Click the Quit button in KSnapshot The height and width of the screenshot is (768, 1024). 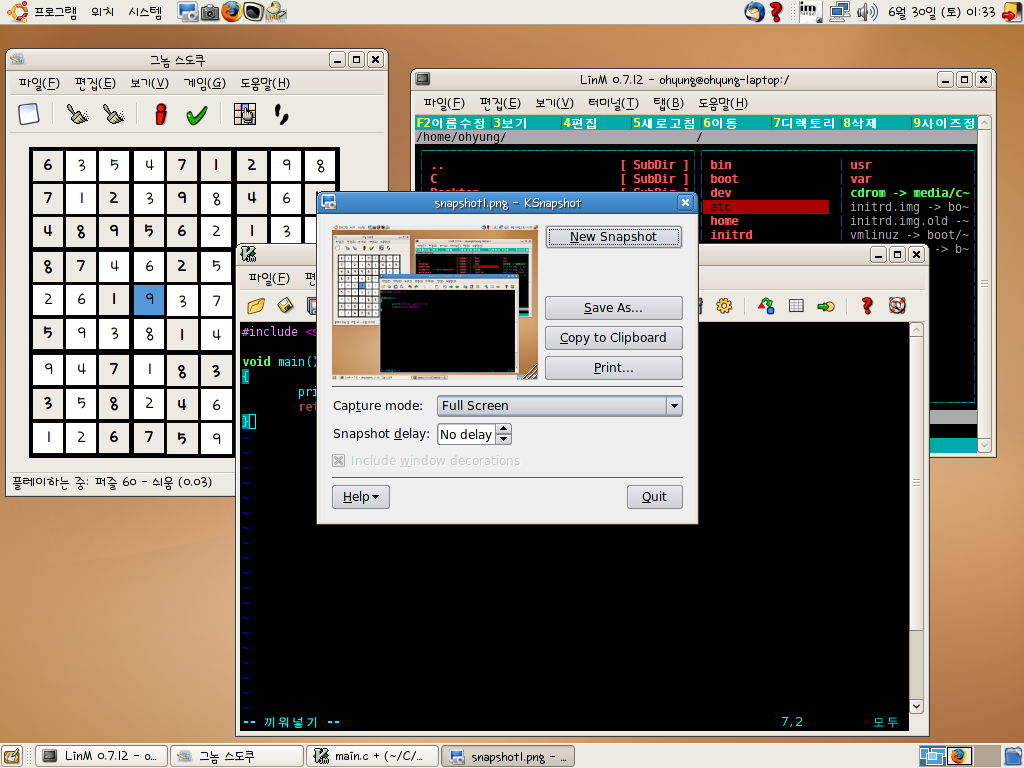pyautogui.click(x=654, y=497)
